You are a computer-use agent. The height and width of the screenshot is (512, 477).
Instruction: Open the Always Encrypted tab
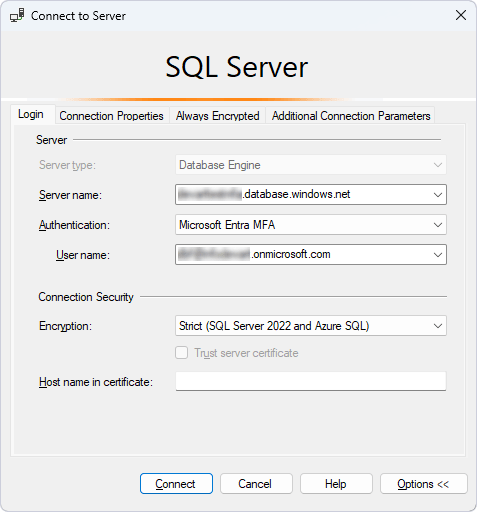coord(217,116)
